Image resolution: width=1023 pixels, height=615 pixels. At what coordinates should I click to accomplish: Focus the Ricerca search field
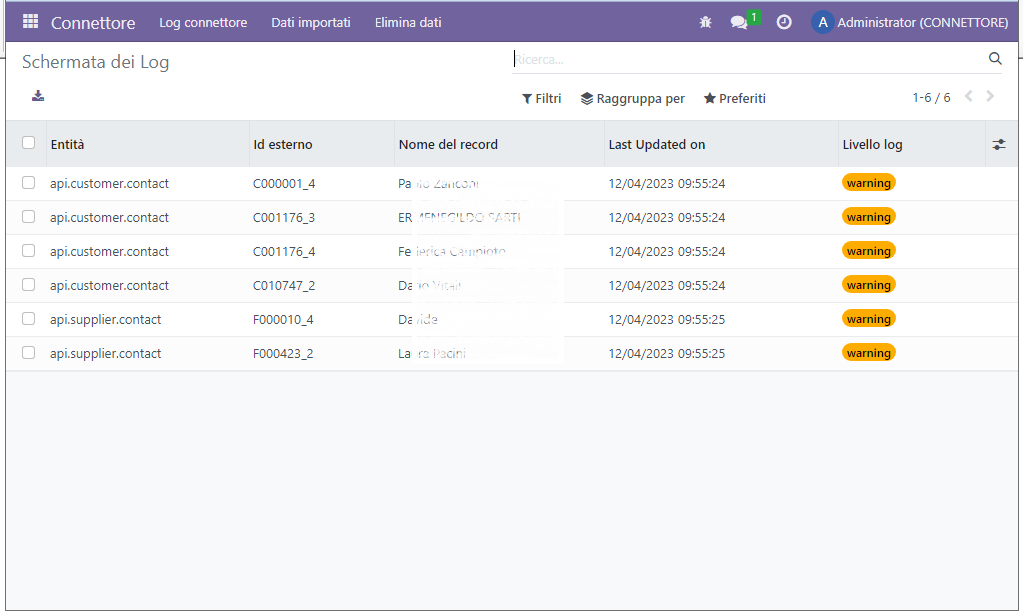[x=750, y=60]
